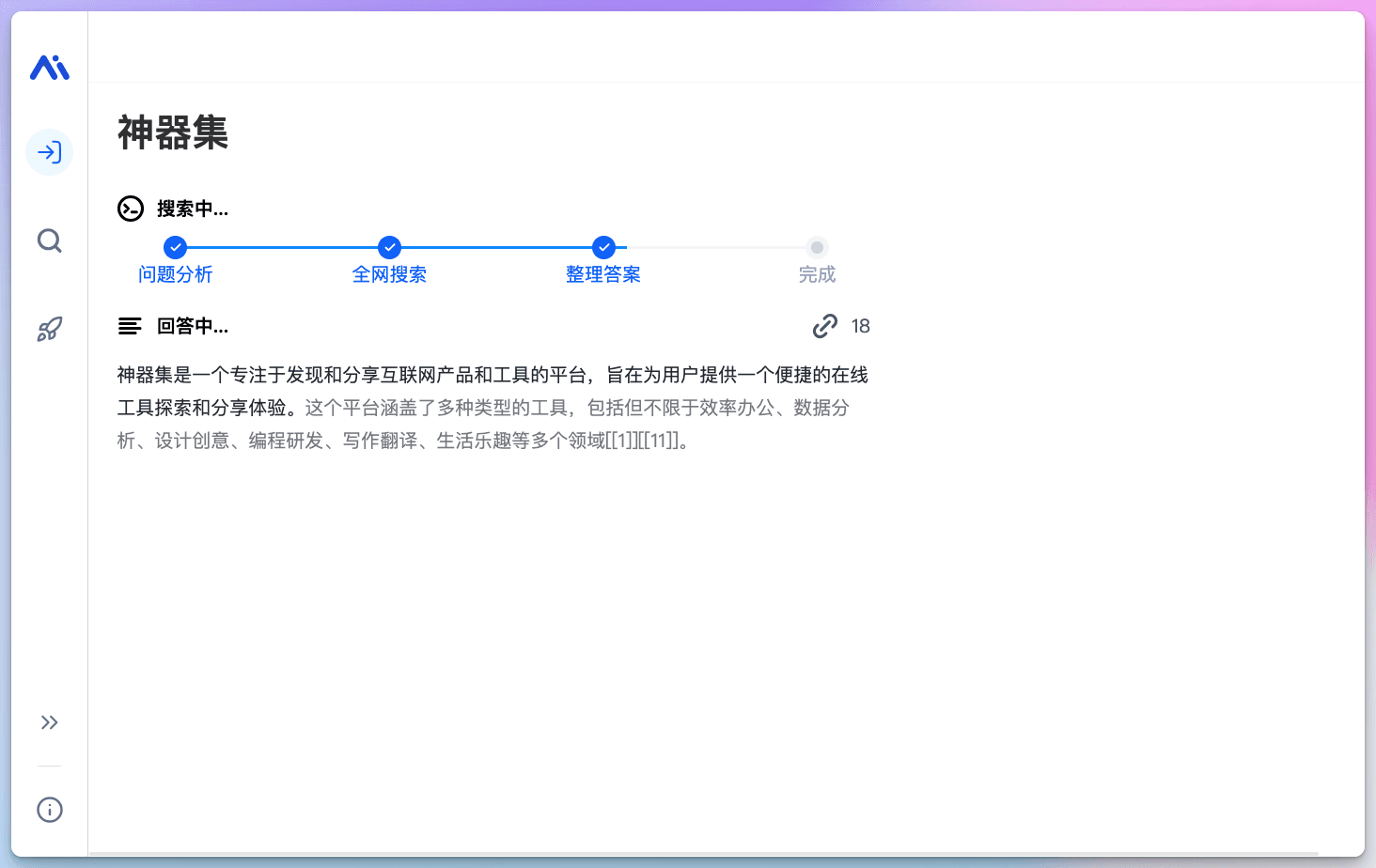Screen dimensions: 1376x868
Task: Click the 问题分析 step label
Action: (176, 274)
